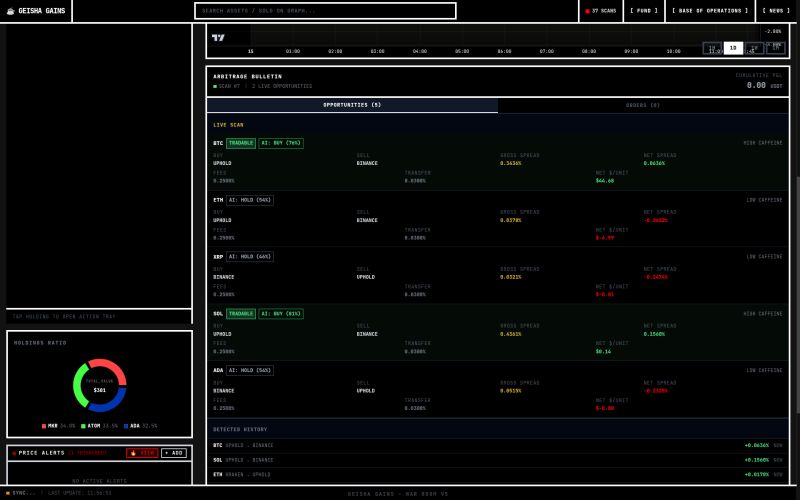Click the XRP ticker in the live scan
Viewport: 800px width, 500px height.
(218, 257)
